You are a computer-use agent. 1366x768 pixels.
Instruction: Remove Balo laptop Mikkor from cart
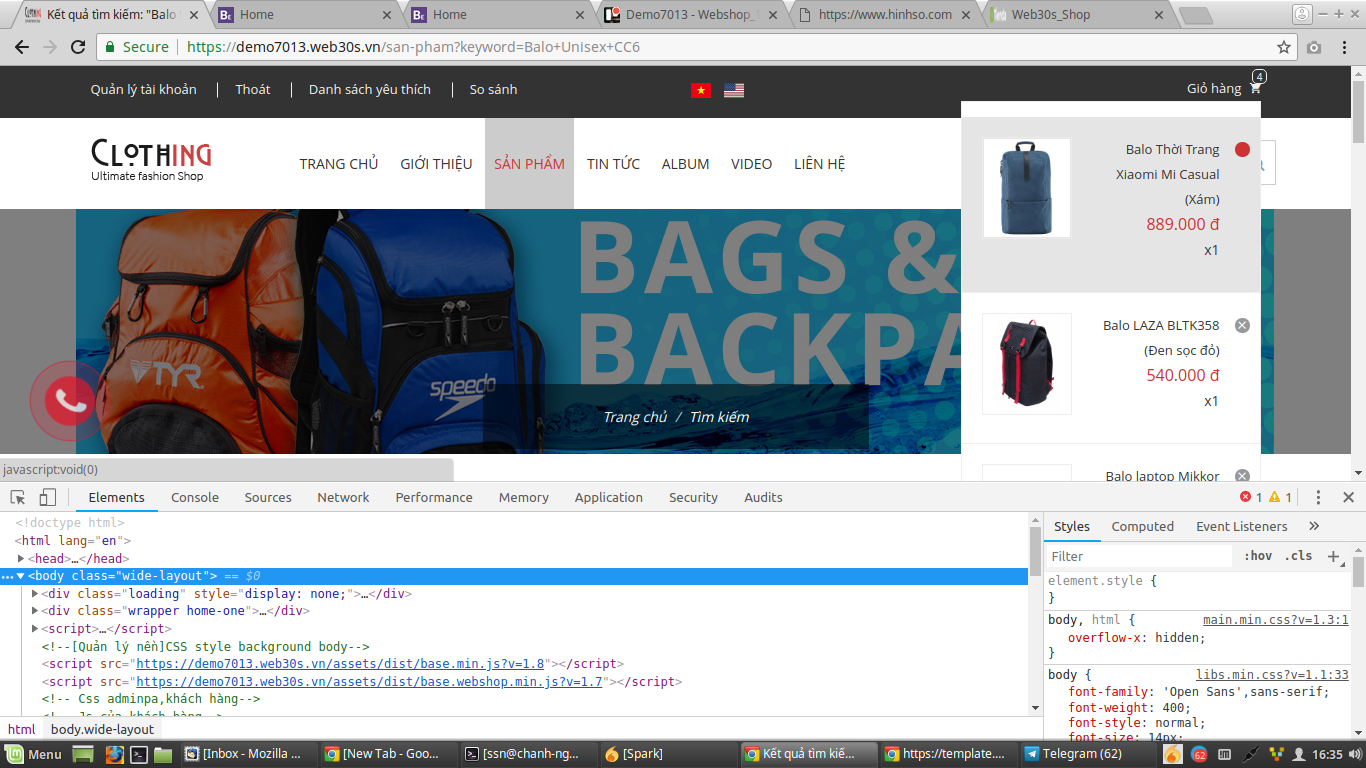click(x=1242, y=476)
